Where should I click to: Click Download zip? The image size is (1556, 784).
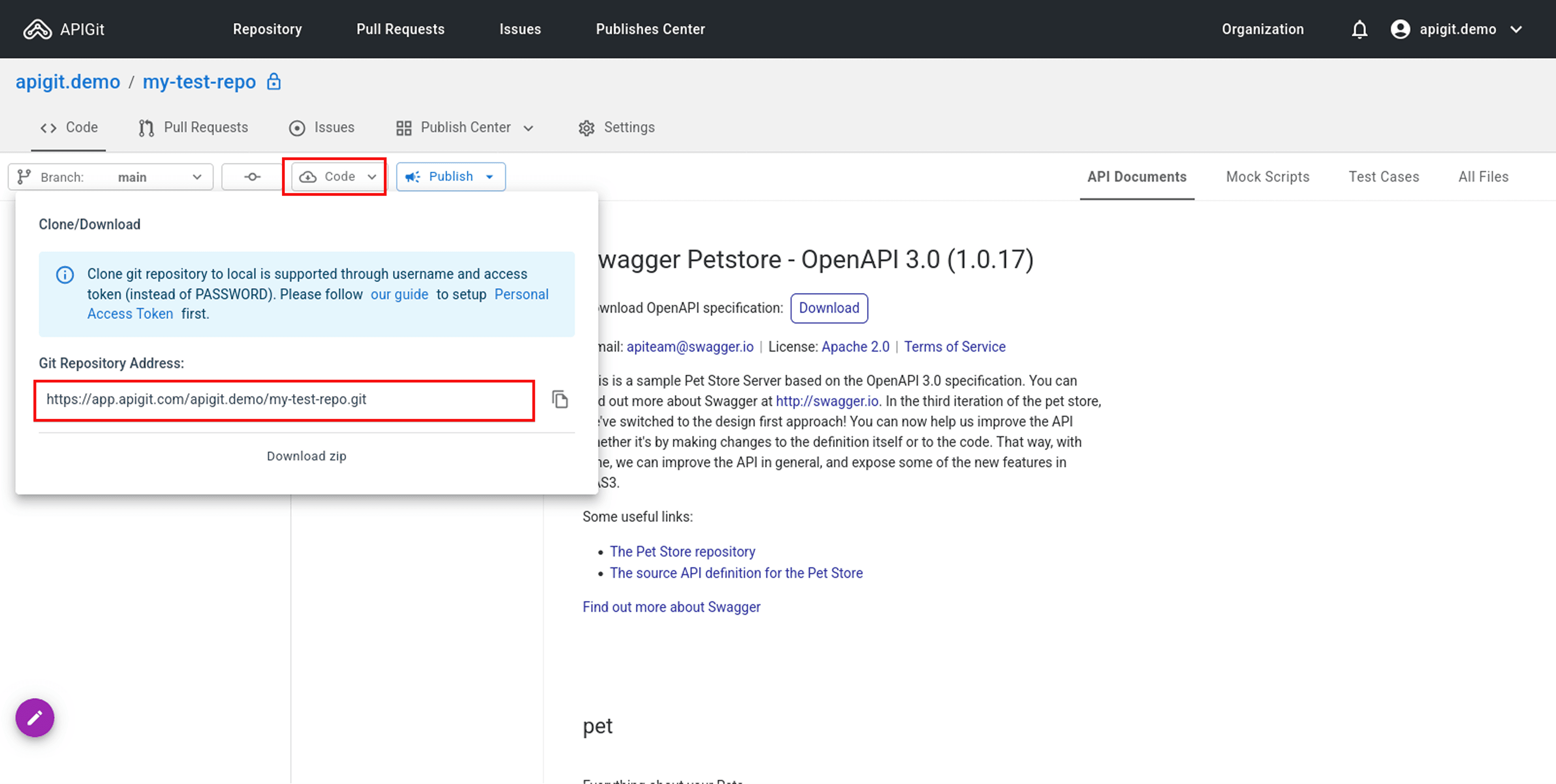307,456
